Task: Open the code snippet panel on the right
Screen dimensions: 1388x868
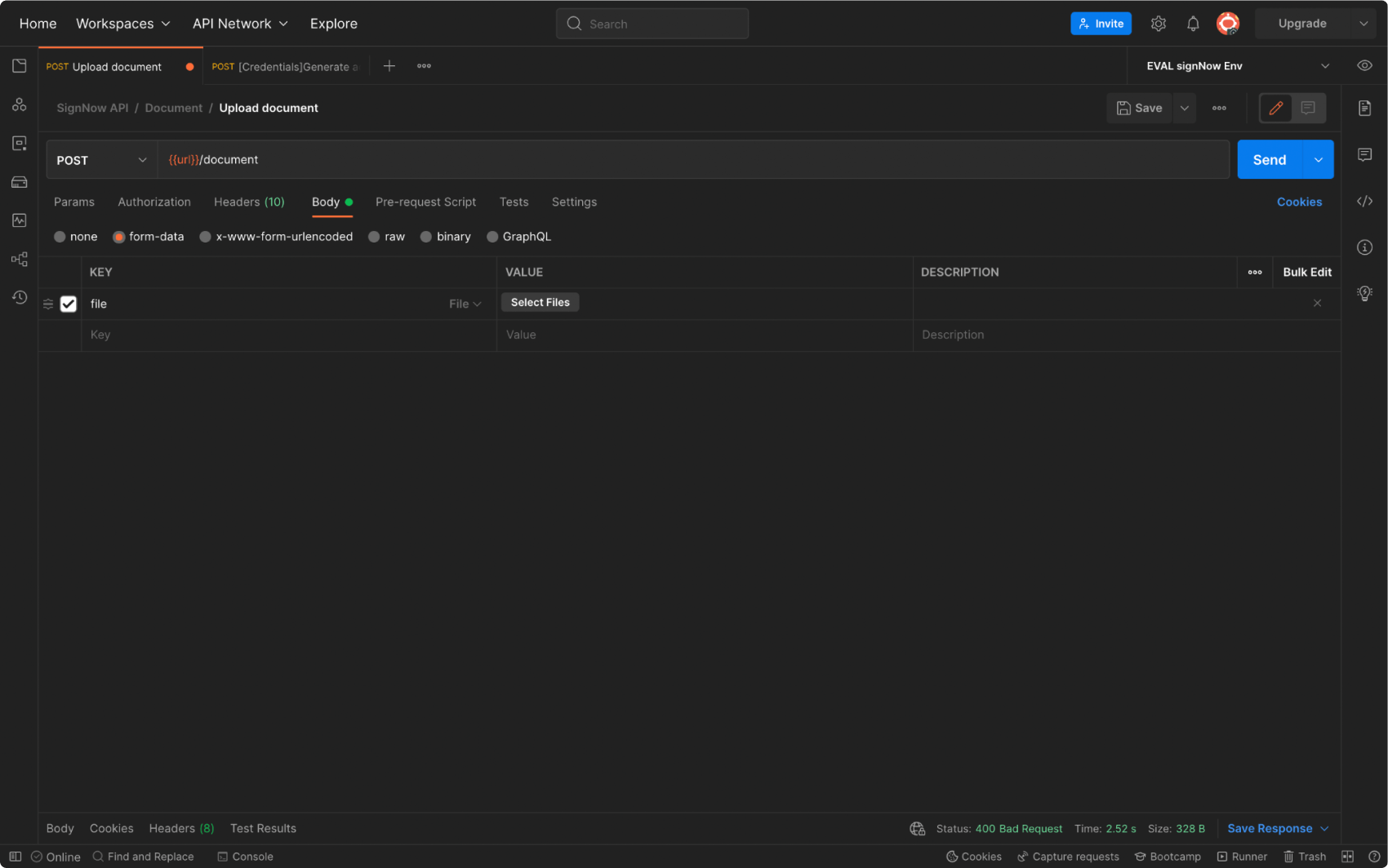Action: pos(1364,201)
